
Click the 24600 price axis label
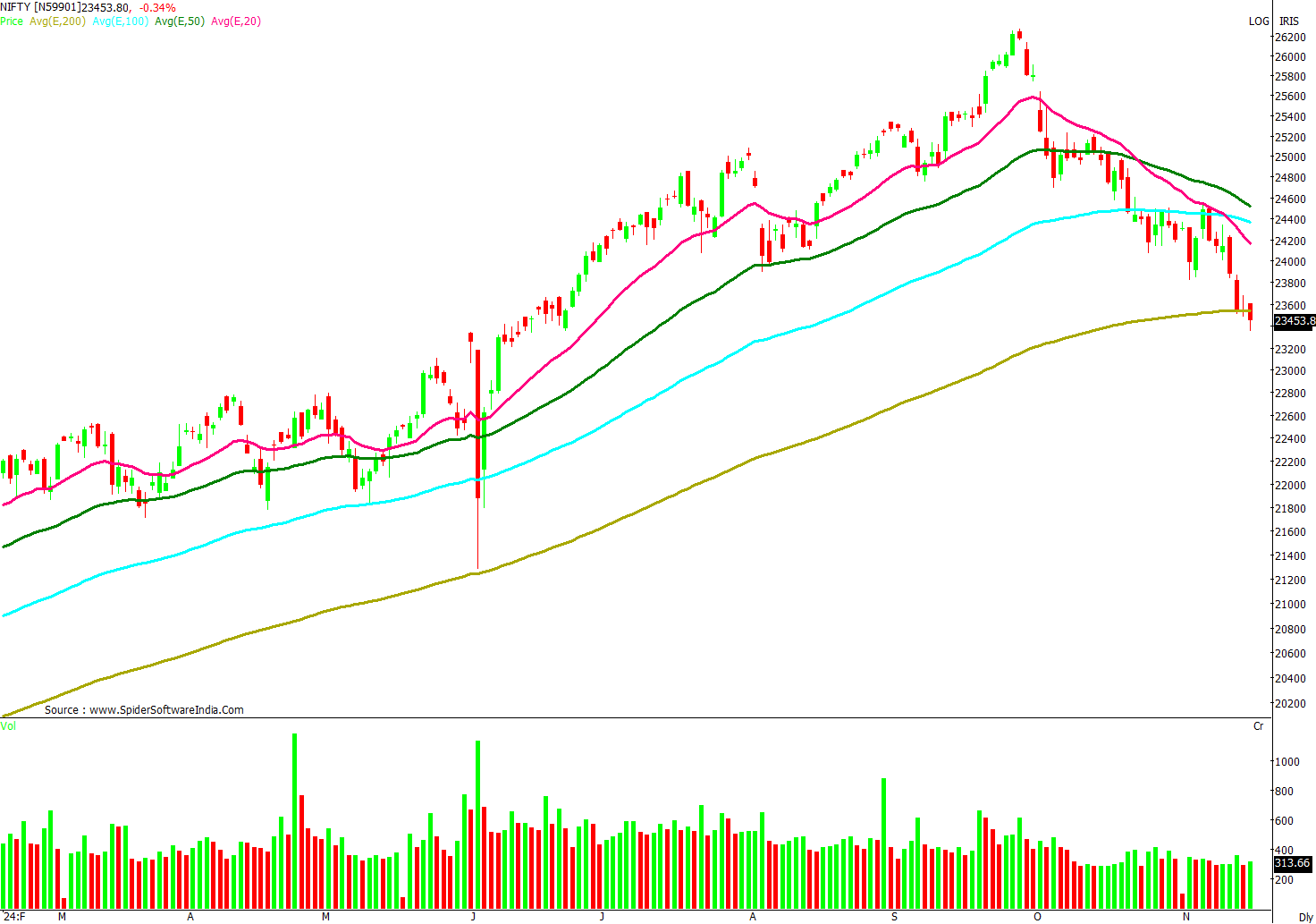[x=1289, y=199]
